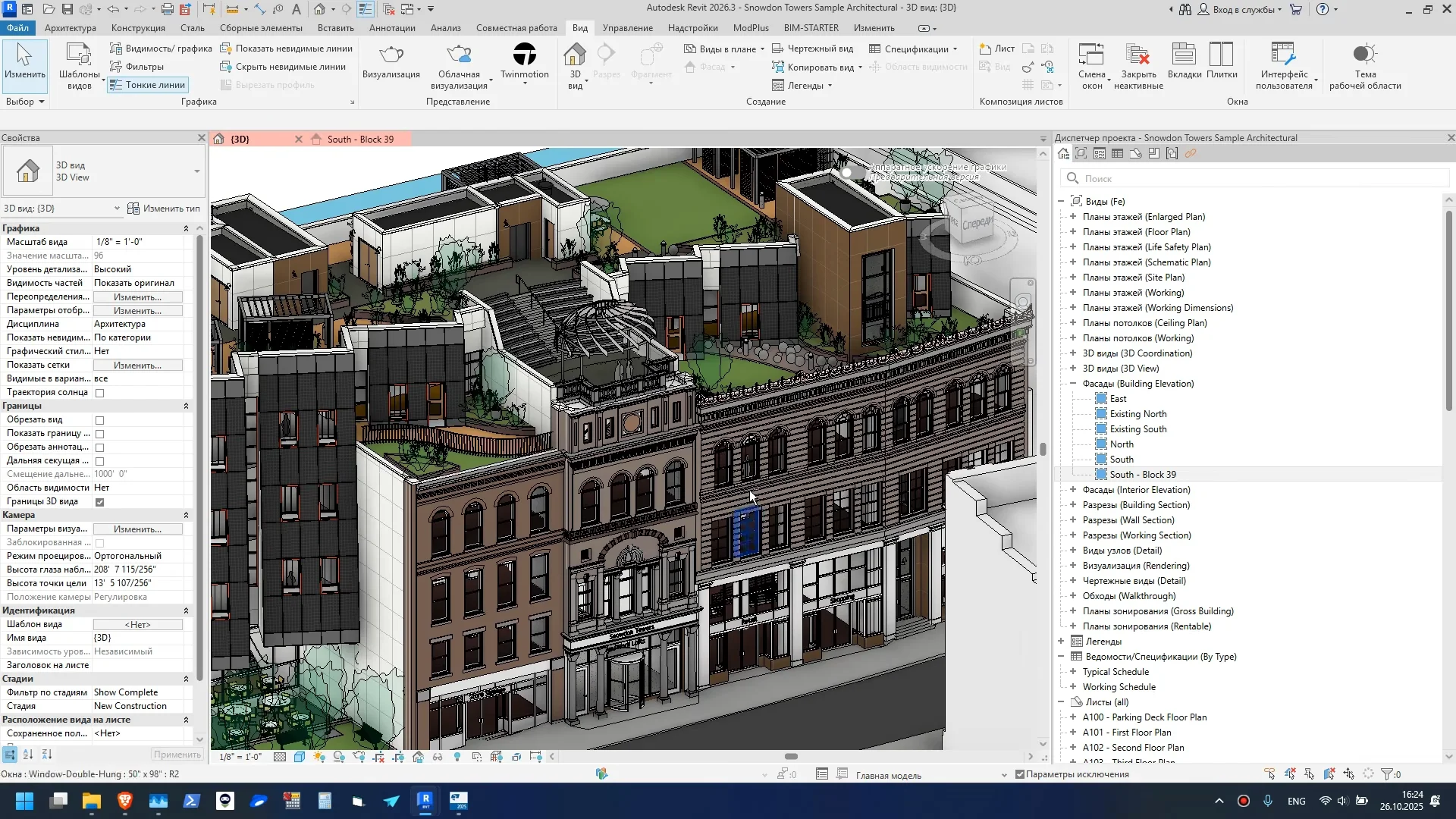Toggle sun path in view control bar

point(319,757)
